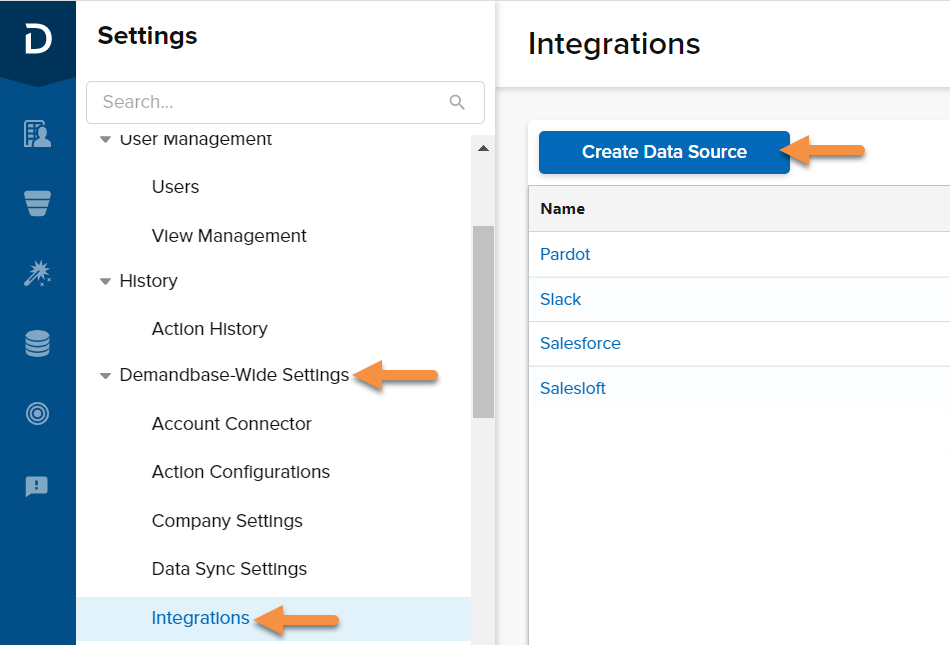Image resolution: width=950 pixels, height=645 pixels.
Task: Click the Demandbase logo icon
Action: (38, 39)
